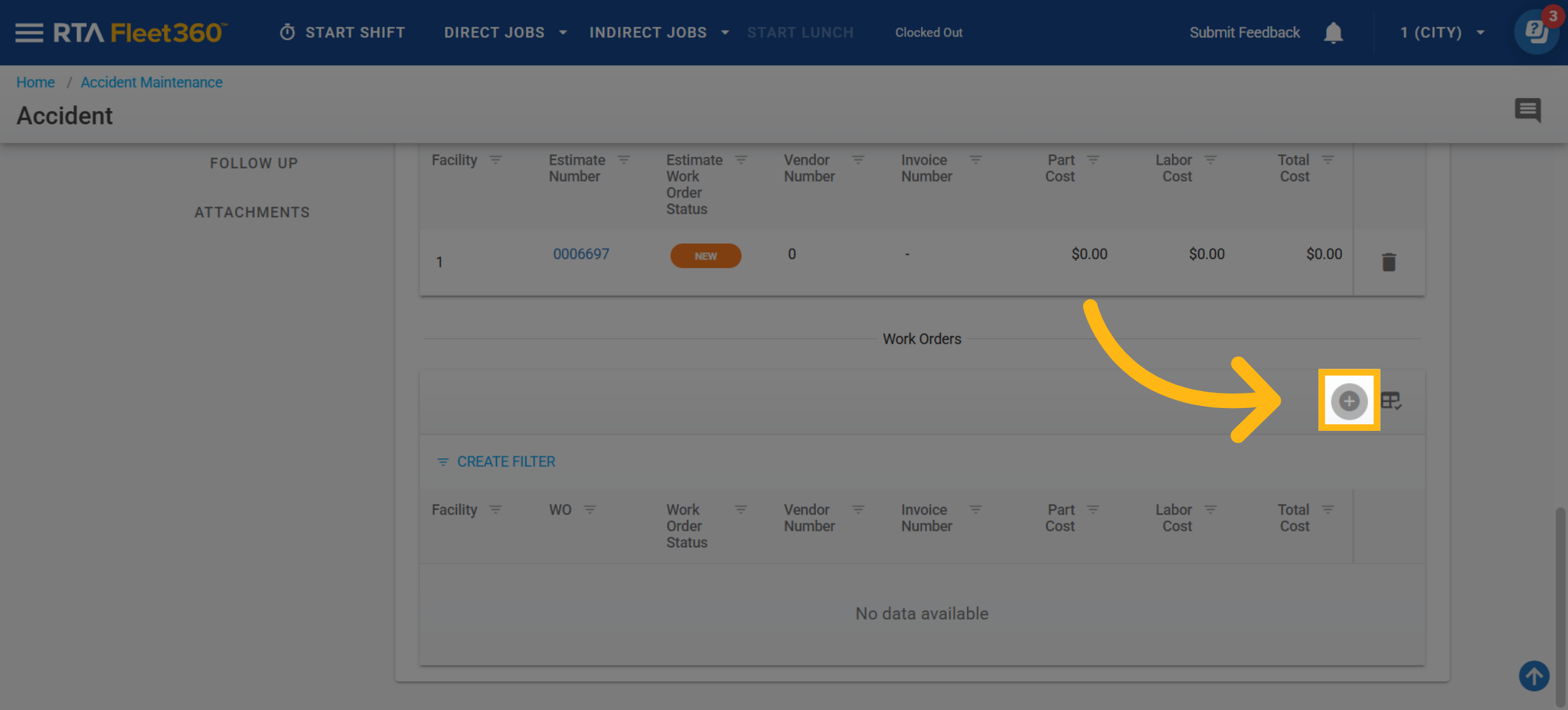This screenshot has width=1568, height=710.
Task: Go to Accident Maintenance breadcrumb
Action: coord(152,82)
